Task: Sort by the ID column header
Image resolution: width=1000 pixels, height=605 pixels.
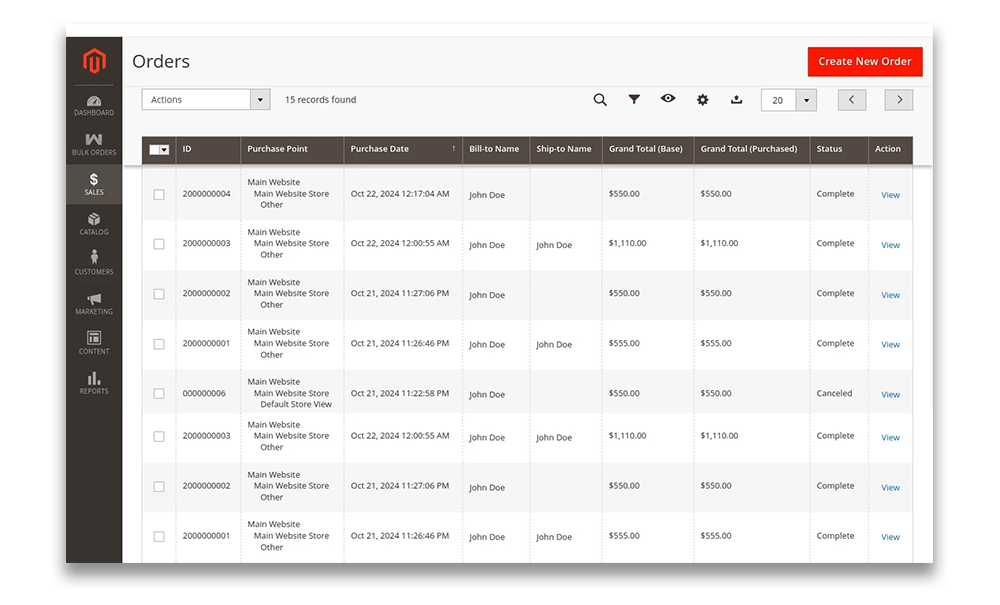Action: pos(208,150)
